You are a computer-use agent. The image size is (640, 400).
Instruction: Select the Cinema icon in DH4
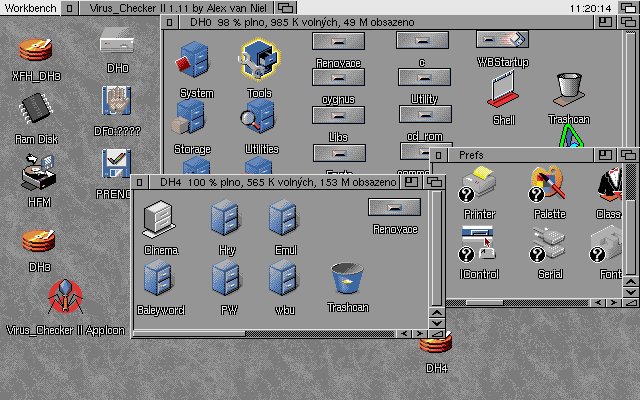161,220
